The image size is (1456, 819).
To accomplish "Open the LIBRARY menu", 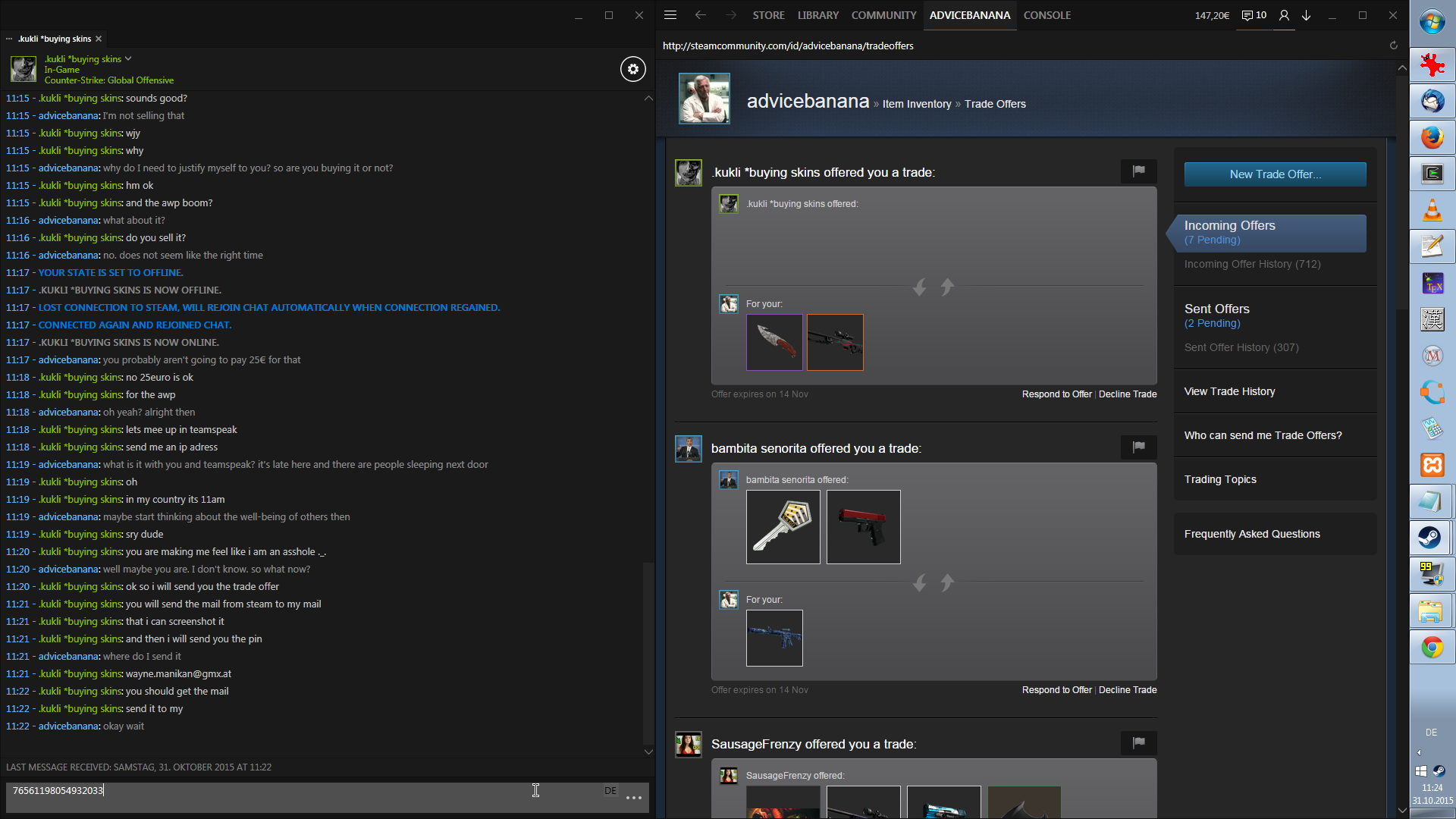I will click(x=817, y=15).
